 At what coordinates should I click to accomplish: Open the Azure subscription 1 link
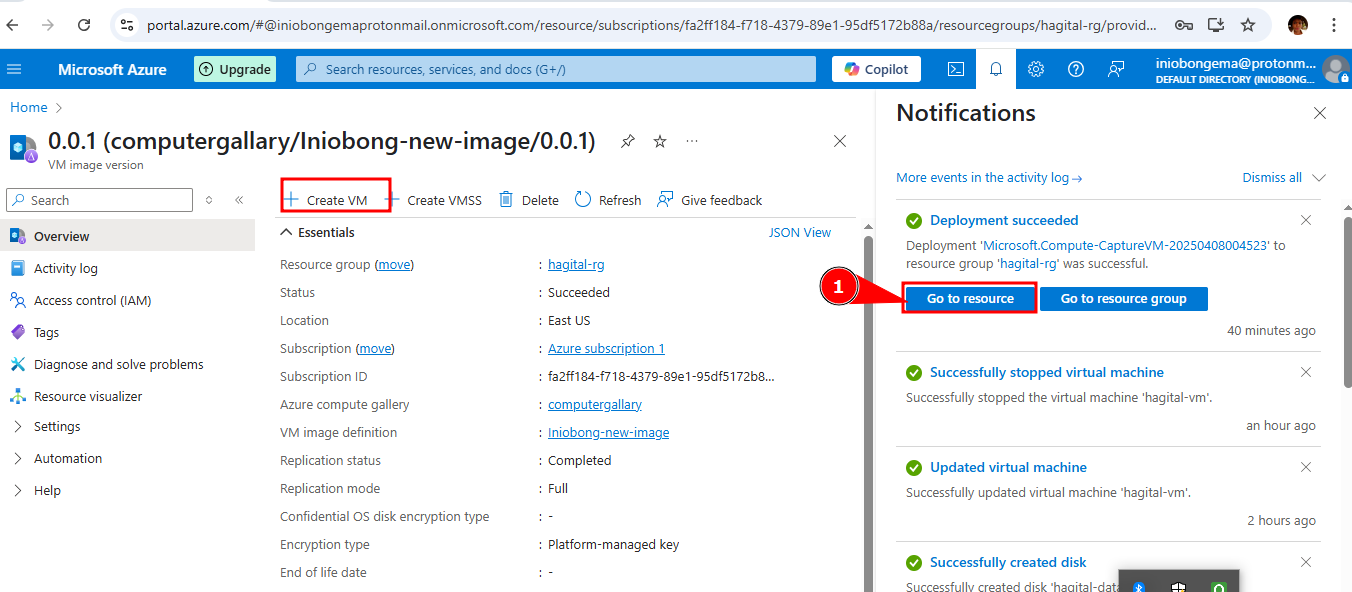point(606,349)
